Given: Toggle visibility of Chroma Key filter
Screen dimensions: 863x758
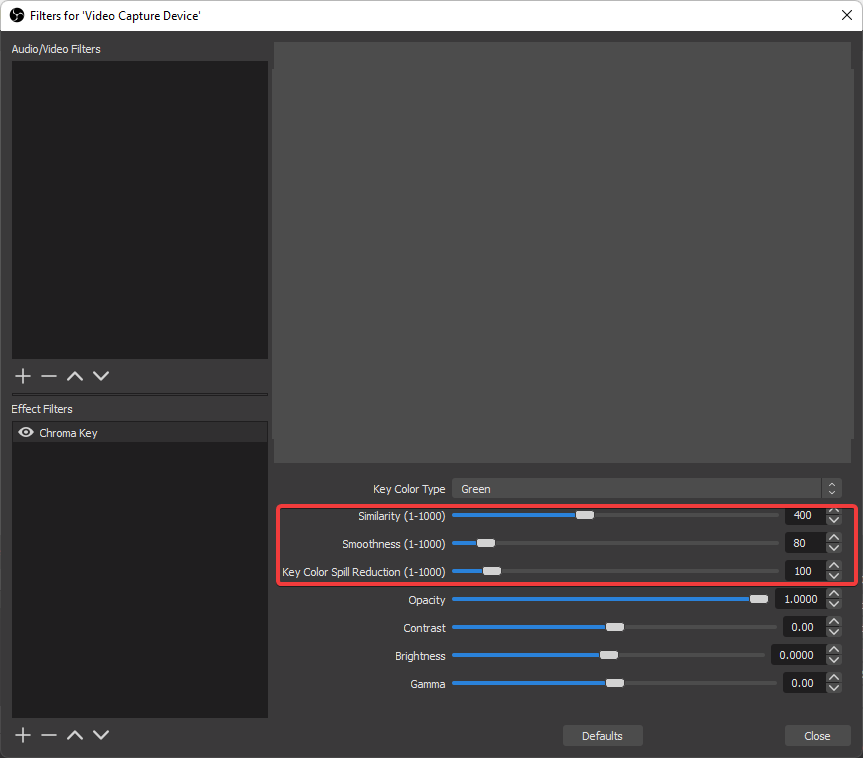Looking at the screenshot, I should pos(26,433).
